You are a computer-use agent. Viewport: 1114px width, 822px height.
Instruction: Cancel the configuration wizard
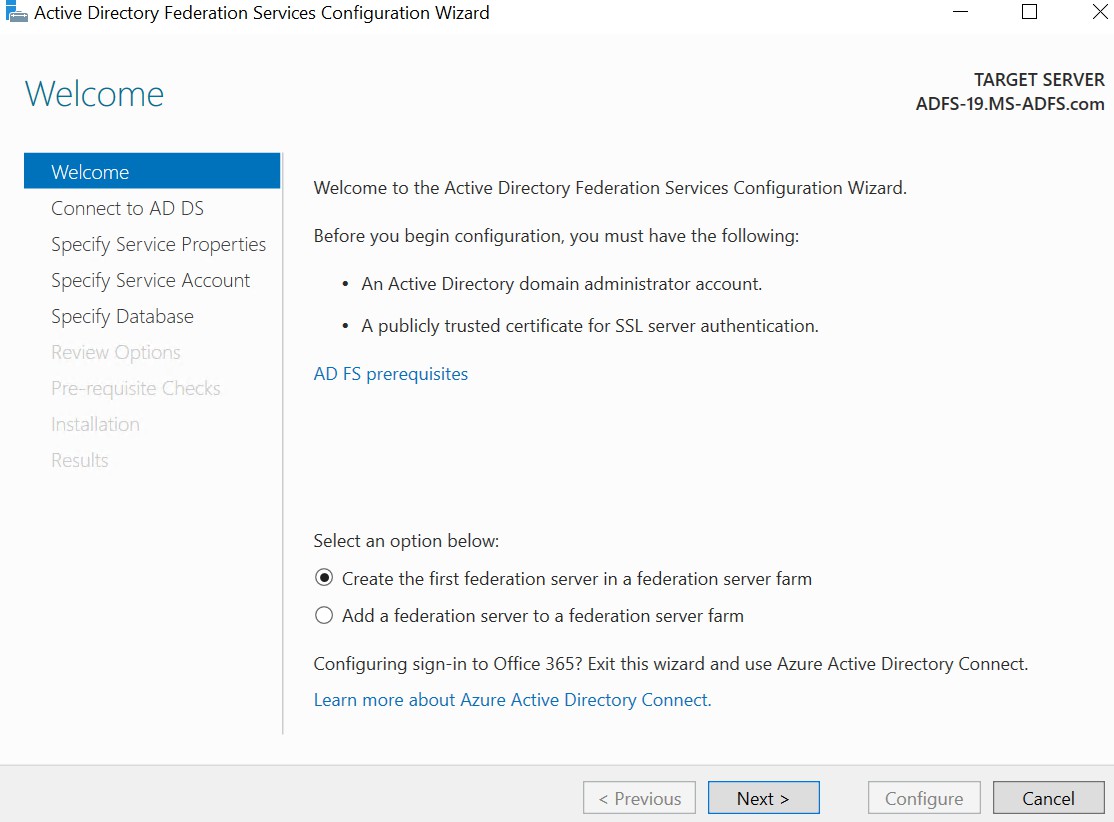(1049, 798)
